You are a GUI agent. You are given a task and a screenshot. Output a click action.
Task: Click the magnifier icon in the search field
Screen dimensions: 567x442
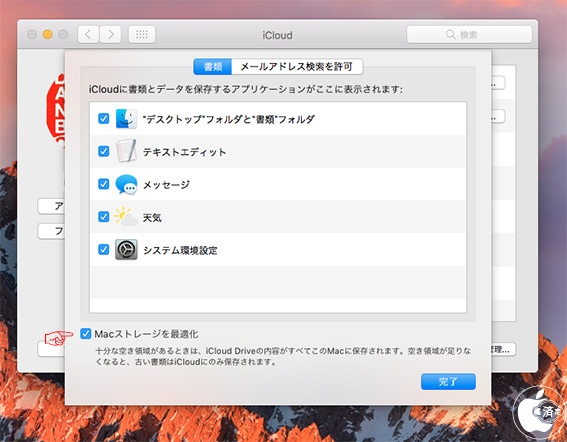[x=451, y=34]
